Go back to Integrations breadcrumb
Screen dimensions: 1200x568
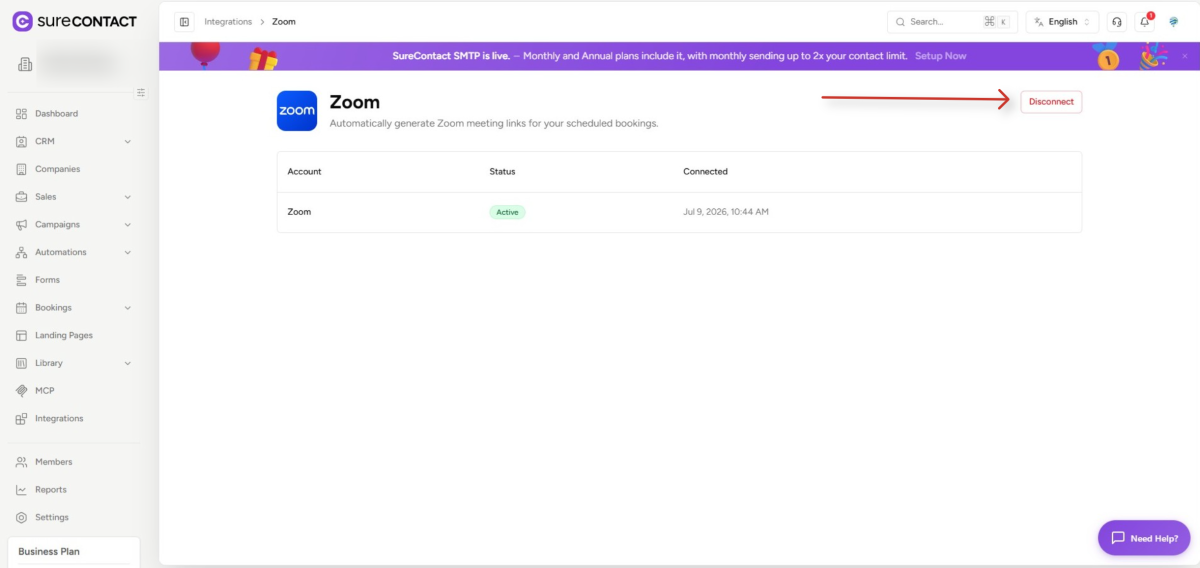point(228,22)
